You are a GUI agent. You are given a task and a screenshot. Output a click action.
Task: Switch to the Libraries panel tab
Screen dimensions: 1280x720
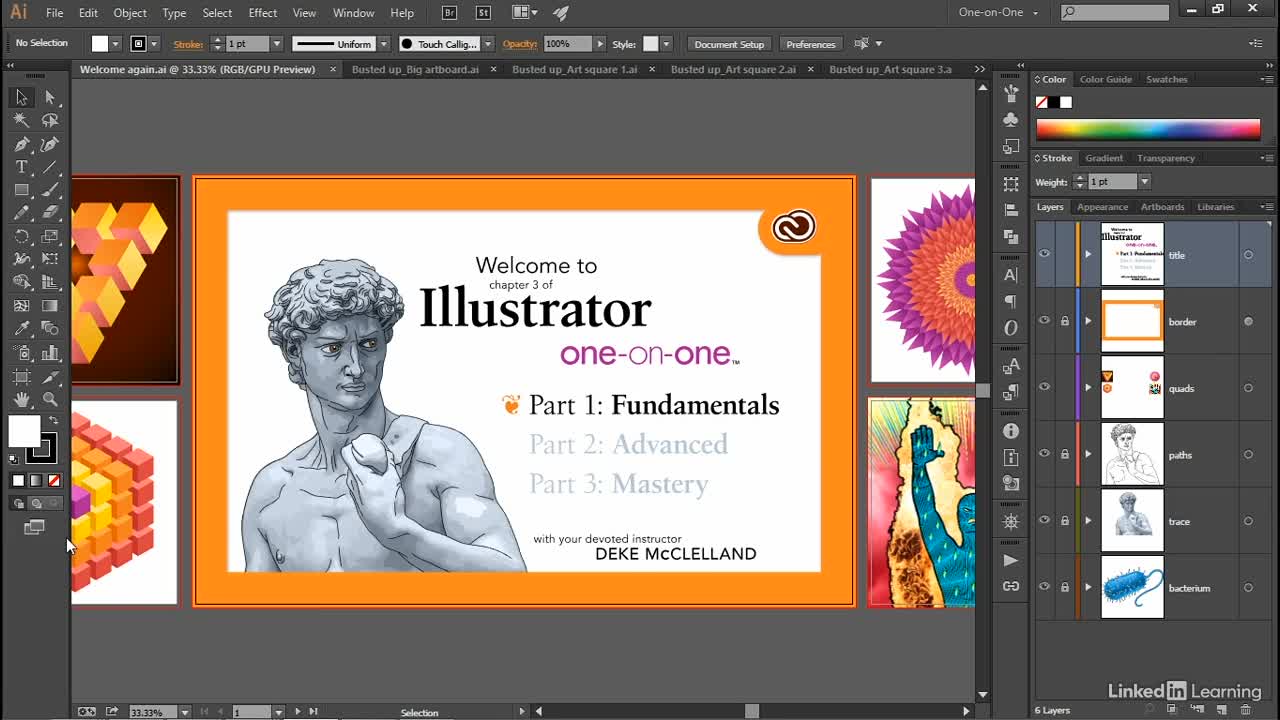coord(1216,207)
